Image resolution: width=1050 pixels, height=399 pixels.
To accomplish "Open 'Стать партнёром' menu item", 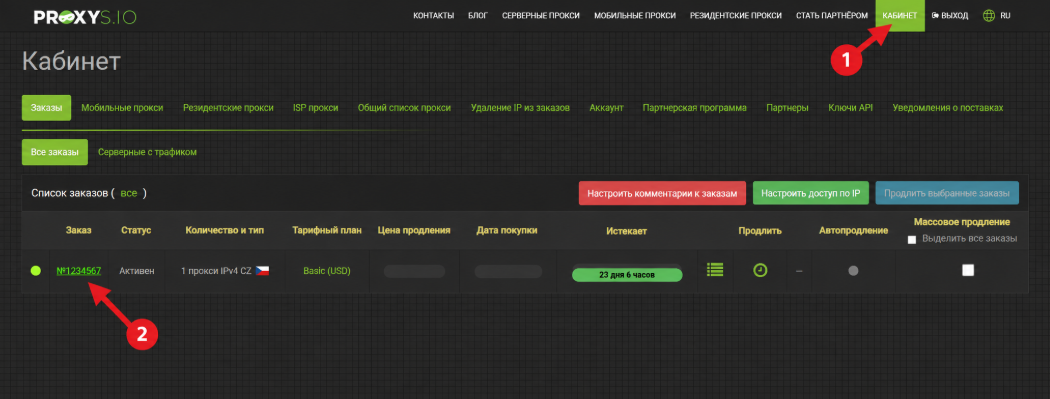I will (x=832, y=15).
